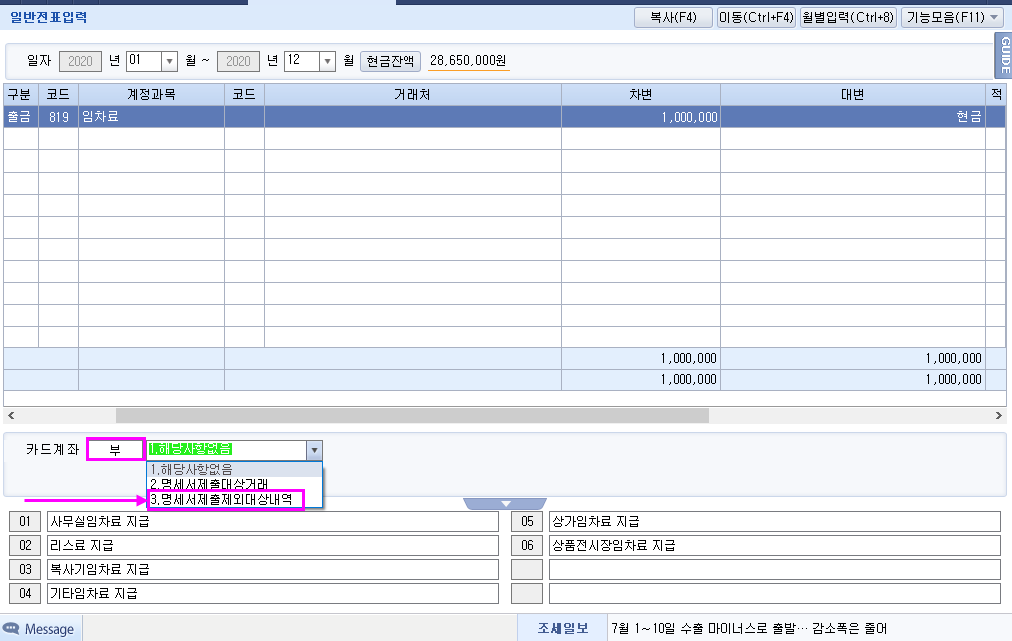This screenshot has height=641, width=1012.
Task: Click the 02 summary code button
Action: (x=25, y=545)
